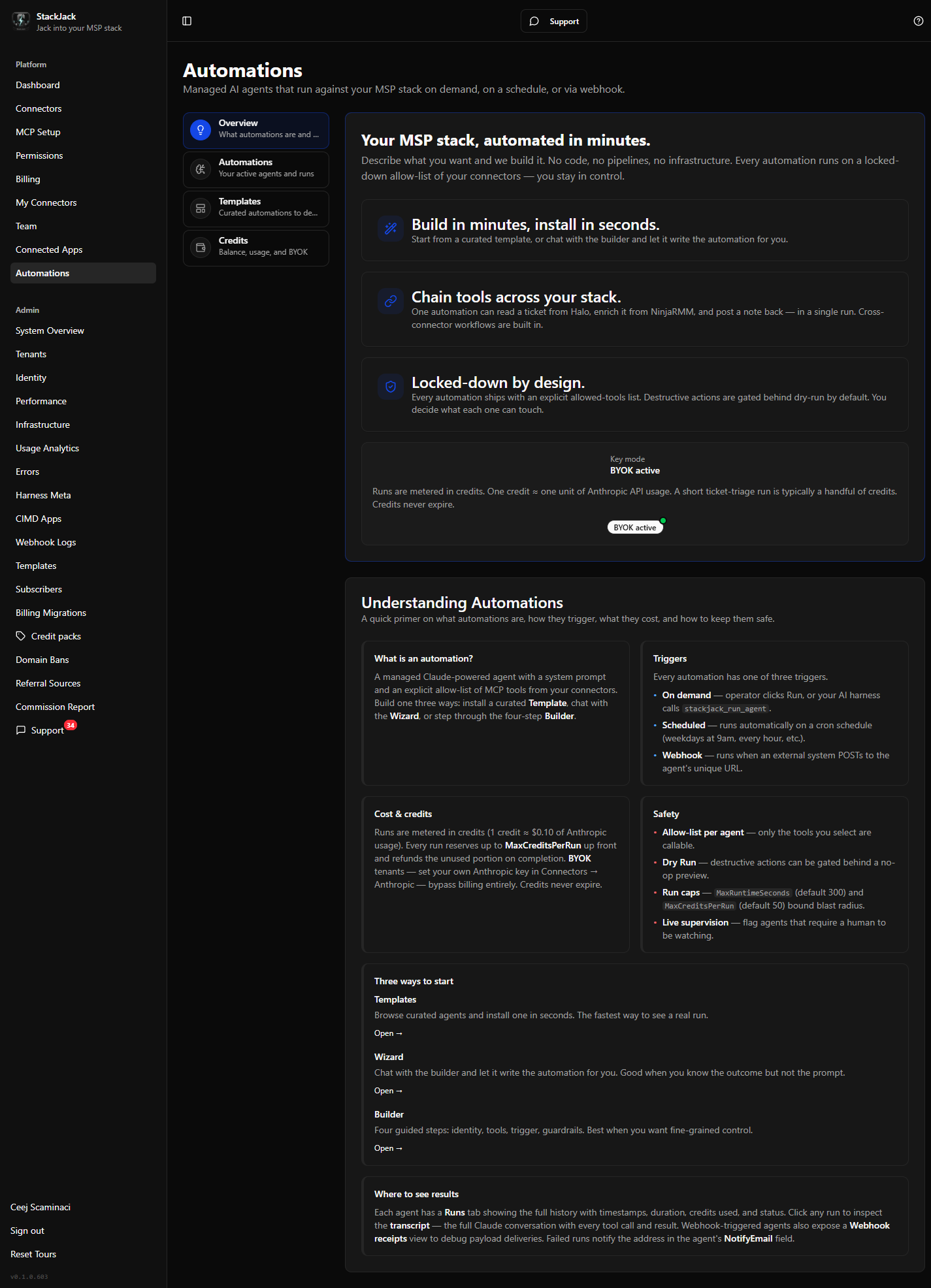Click the Locked-down by design card

[635, 394]
